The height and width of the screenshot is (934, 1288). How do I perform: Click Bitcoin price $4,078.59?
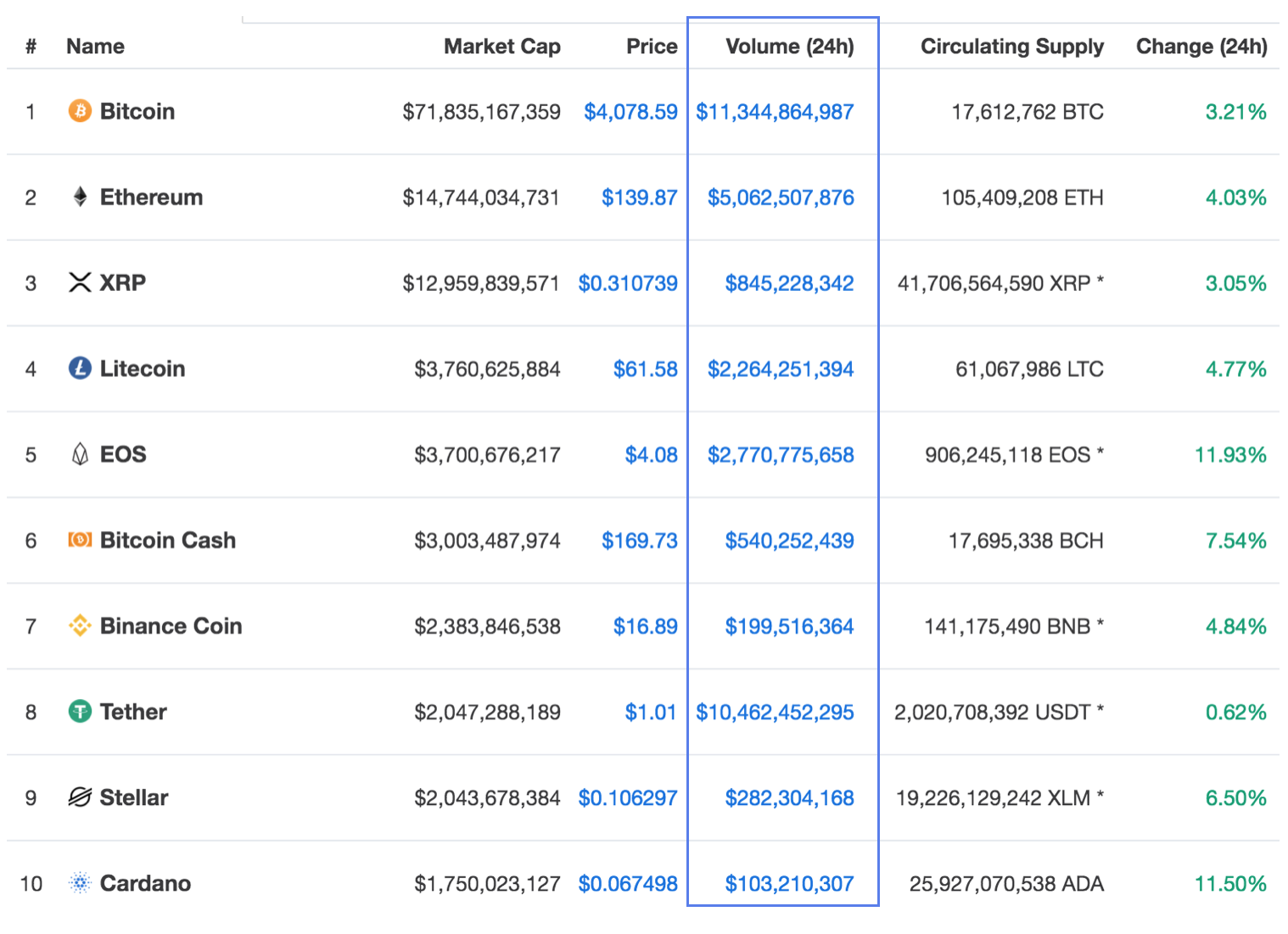[630, 111]
